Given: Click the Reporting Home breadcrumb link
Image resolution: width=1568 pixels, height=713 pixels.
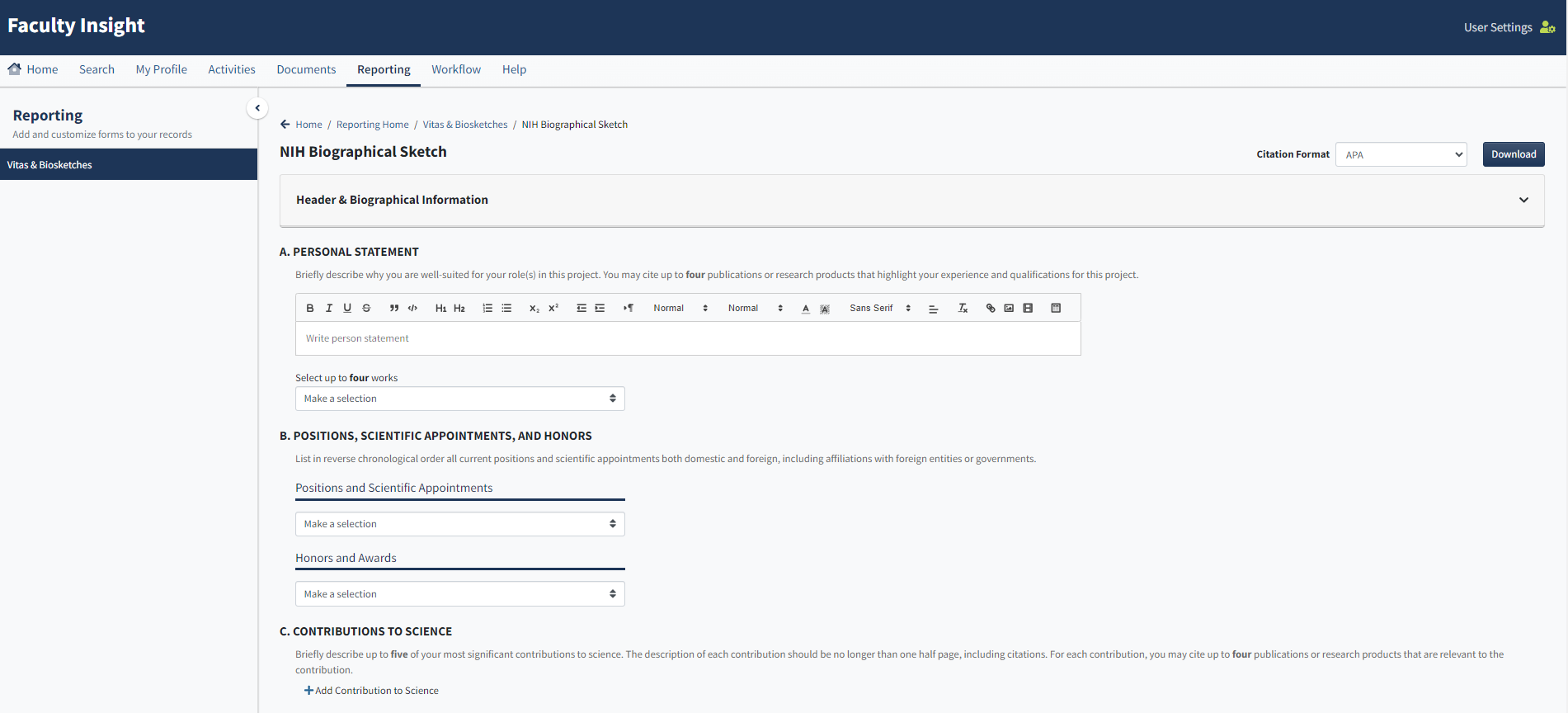Looking at the screenshot, I should pyautogui.click(x=372, y=125).
